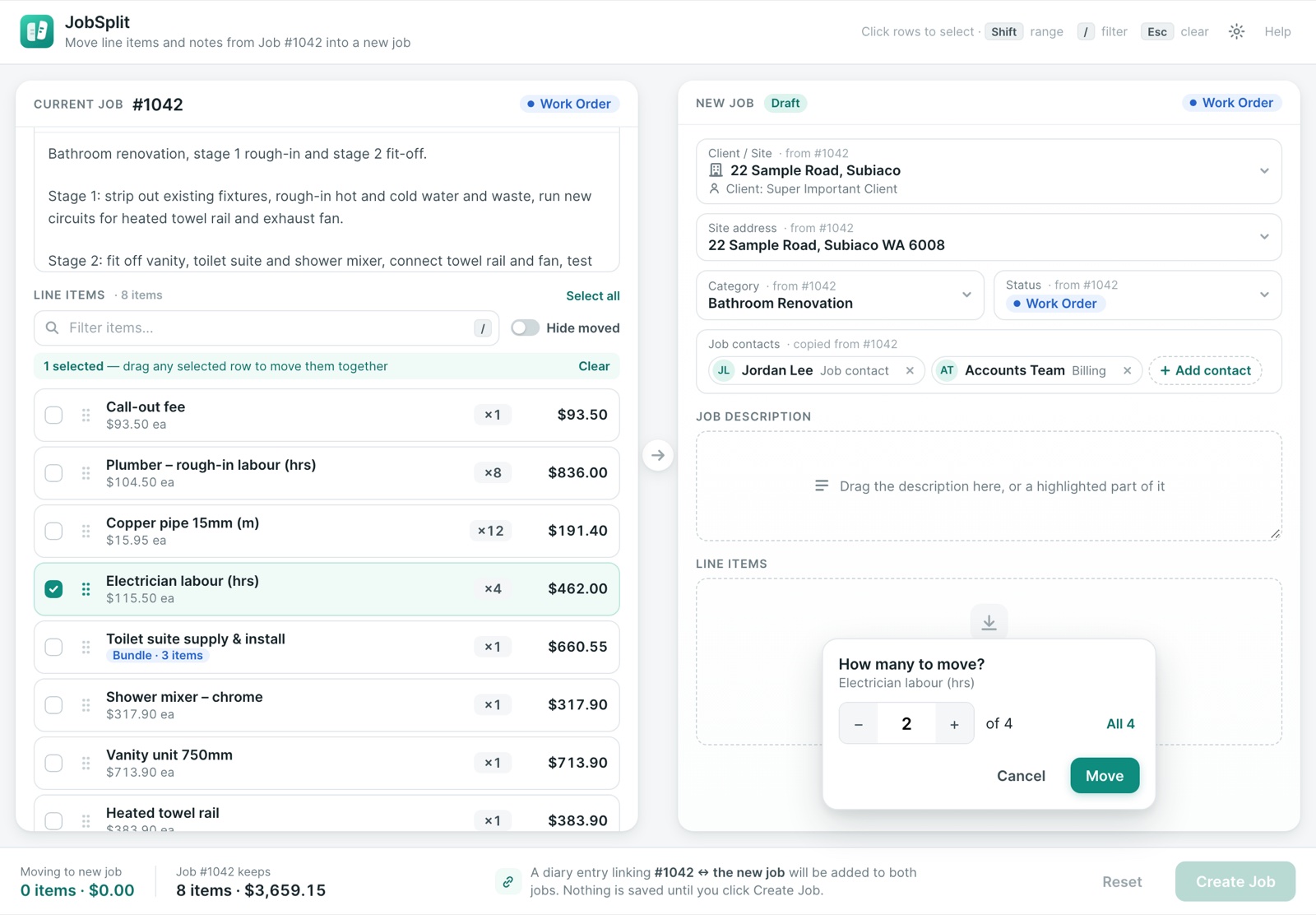Remove Accounts Team contact chip

coord(1127,371)
